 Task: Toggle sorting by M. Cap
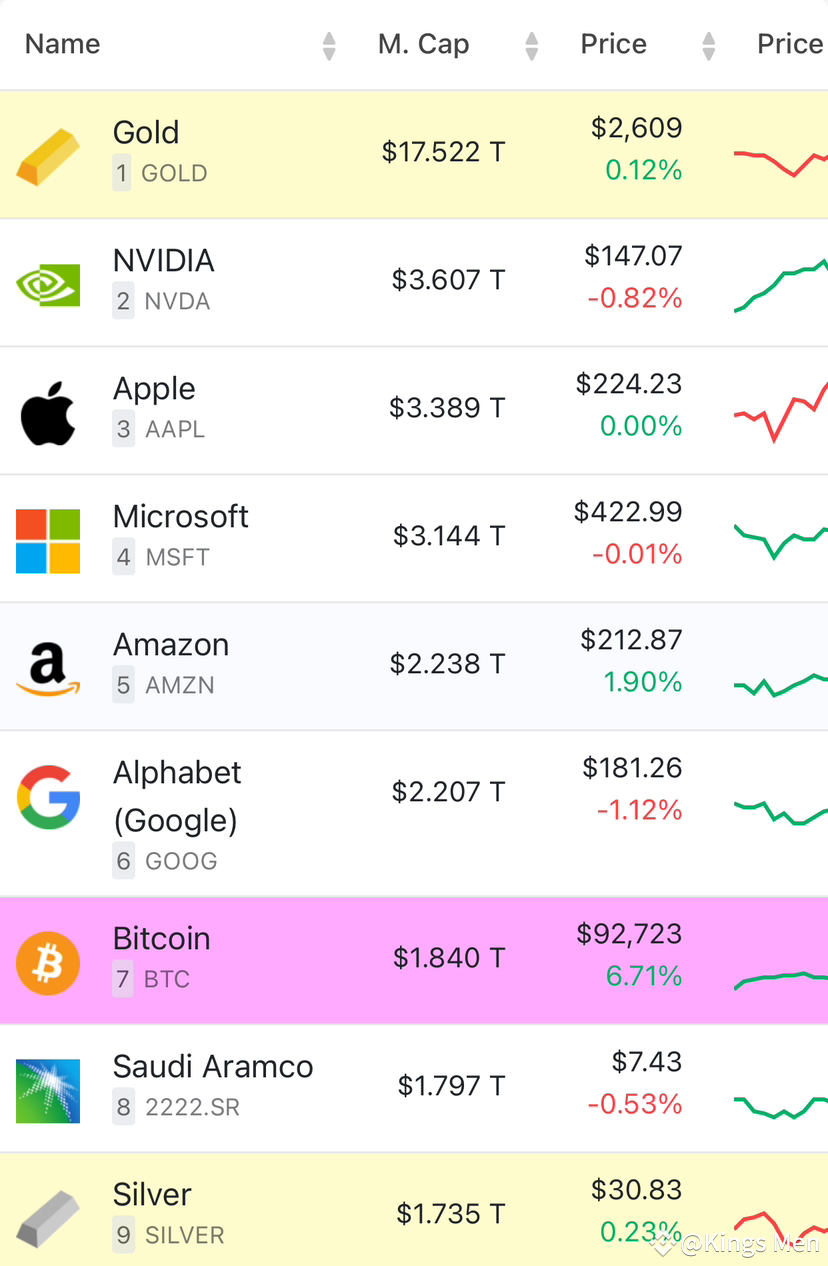(531, 44)
